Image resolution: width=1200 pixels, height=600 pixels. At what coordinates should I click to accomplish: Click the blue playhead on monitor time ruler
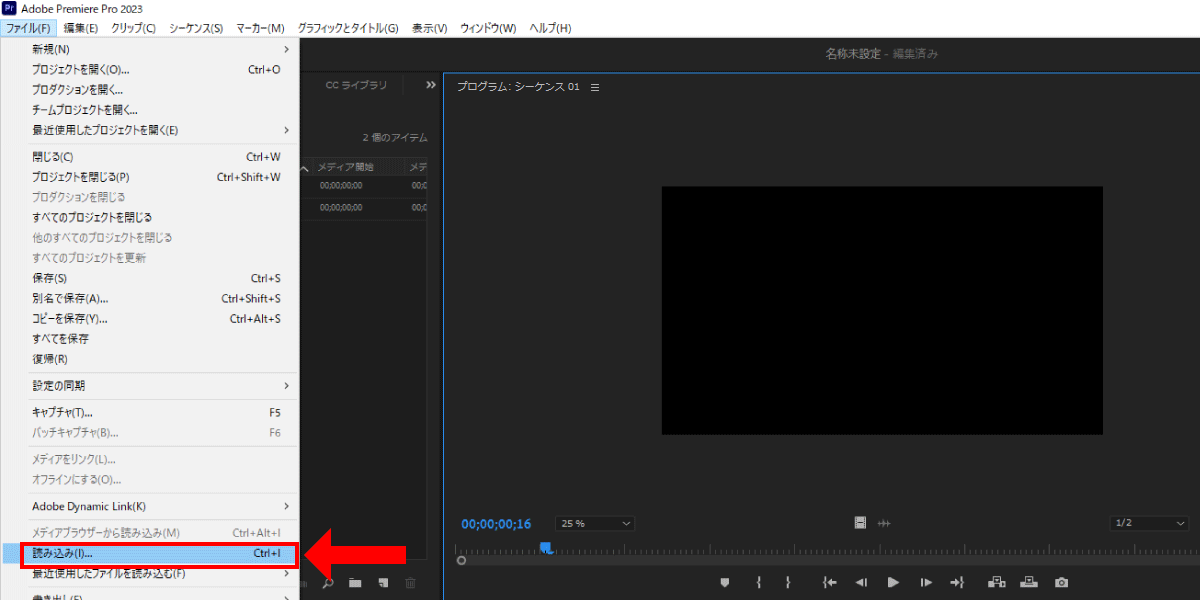546,547
